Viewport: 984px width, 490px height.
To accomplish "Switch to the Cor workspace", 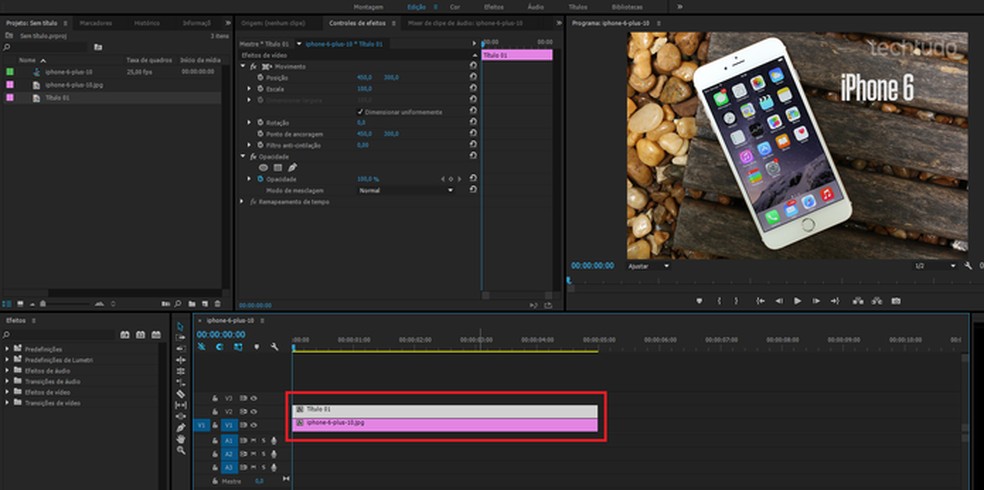I will [455, 6].
